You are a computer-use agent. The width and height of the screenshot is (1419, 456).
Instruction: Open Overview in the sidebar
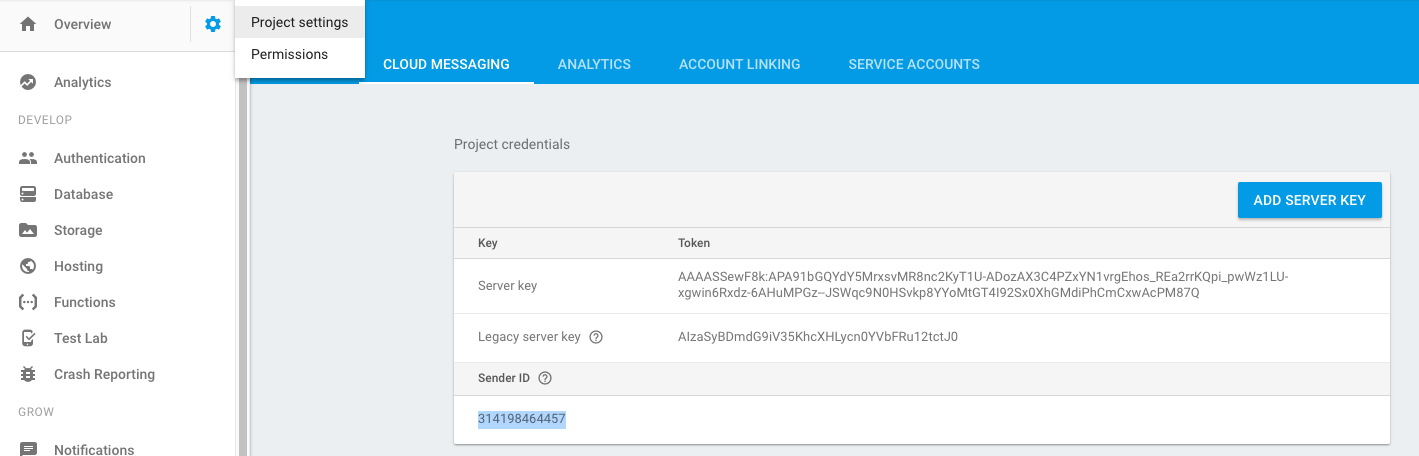(83, 24)
